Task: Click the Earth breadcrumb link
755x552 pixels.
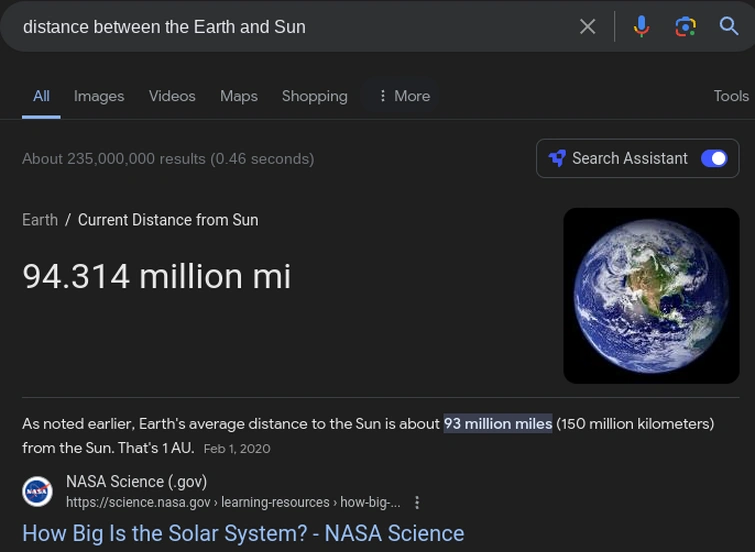Action: pyautogui.click(x=40, y=220)
